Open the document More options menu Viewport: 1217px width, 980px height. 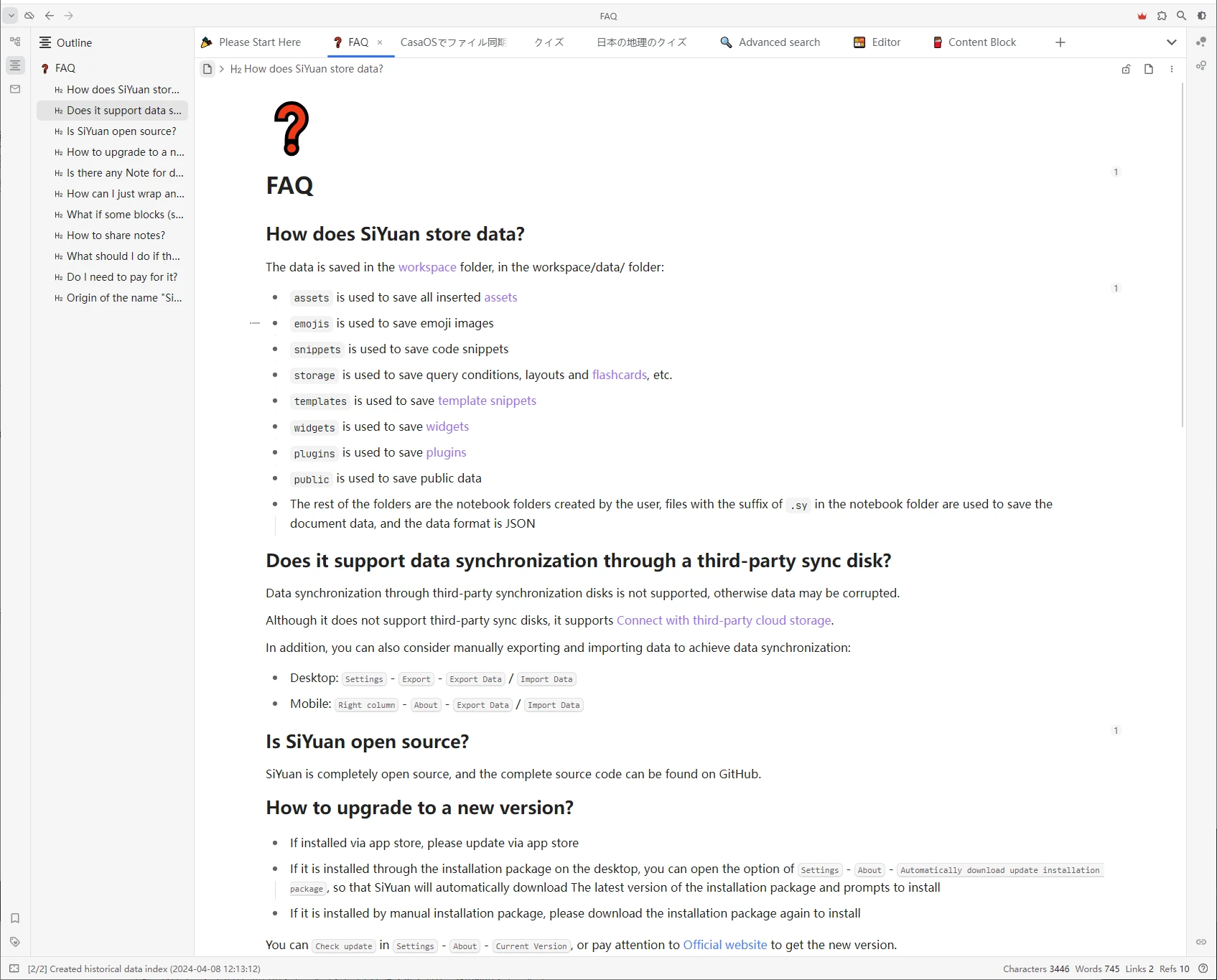click(x=1172, y=69)
